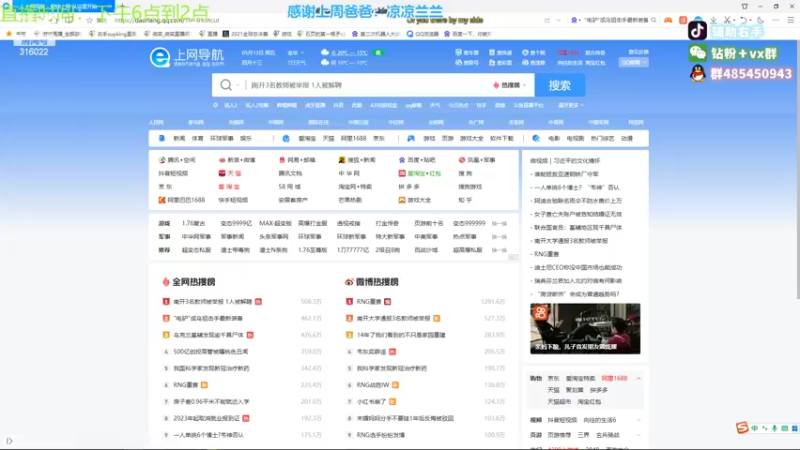This screenshot has width=800, height=450.
Task: Open the red 天猫 link
Action: (x=230, y=173)
